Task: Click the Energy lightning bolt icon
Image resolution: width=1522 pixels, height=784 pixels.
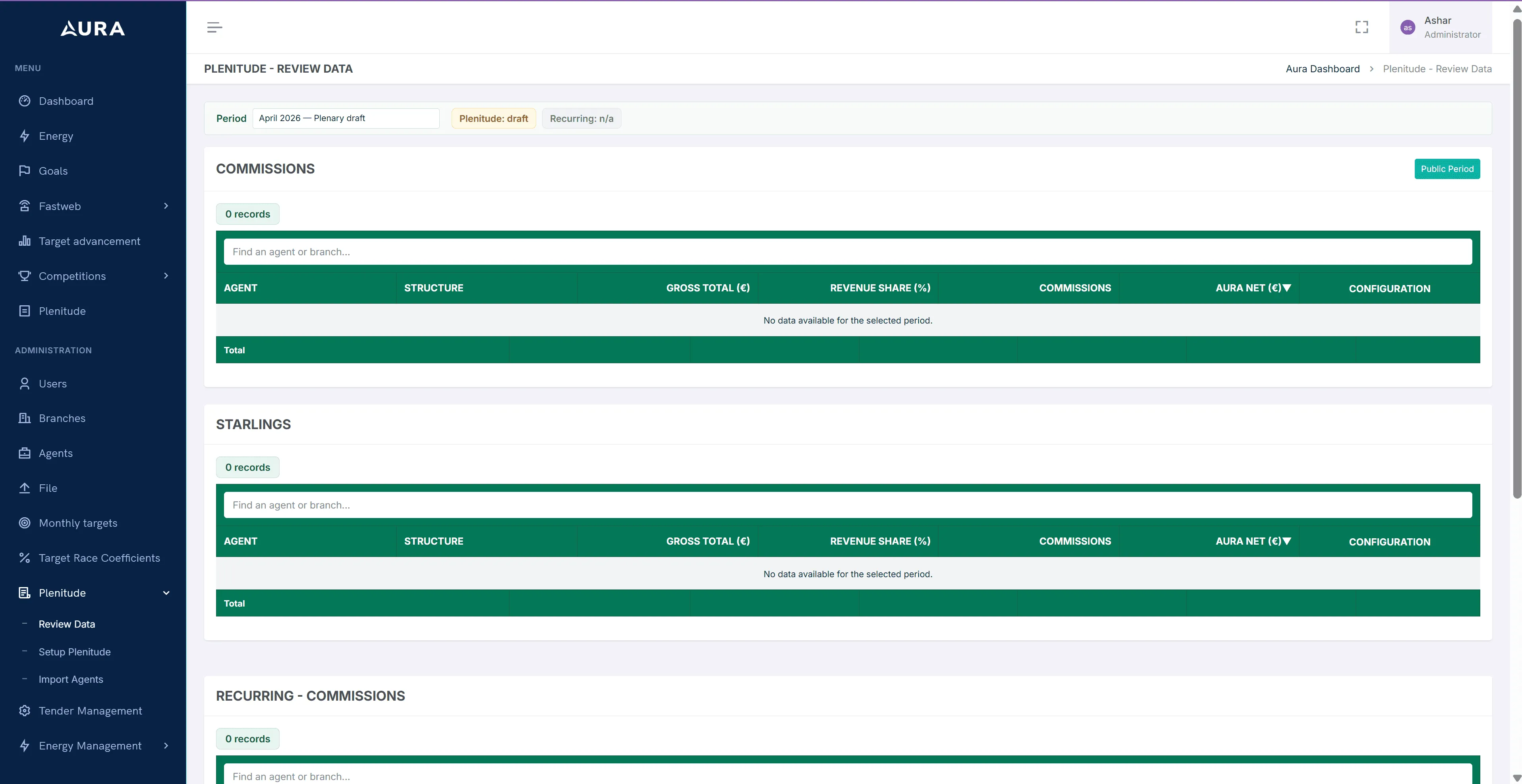Action: 24,136
